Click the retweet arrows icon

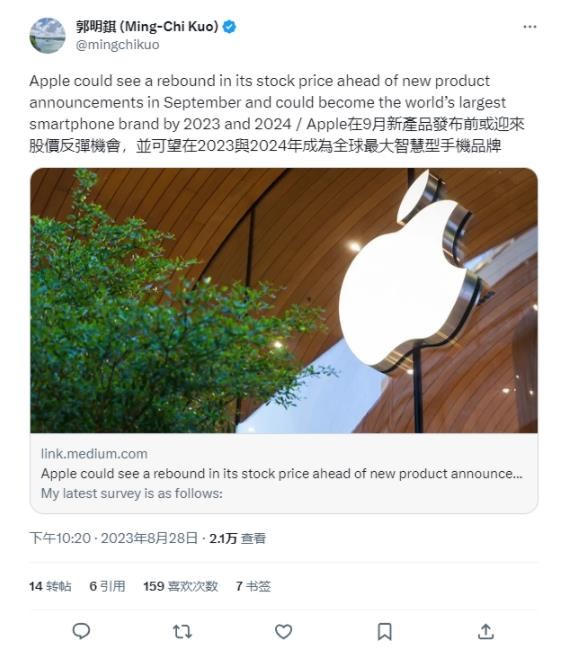(x=182, y=631)
